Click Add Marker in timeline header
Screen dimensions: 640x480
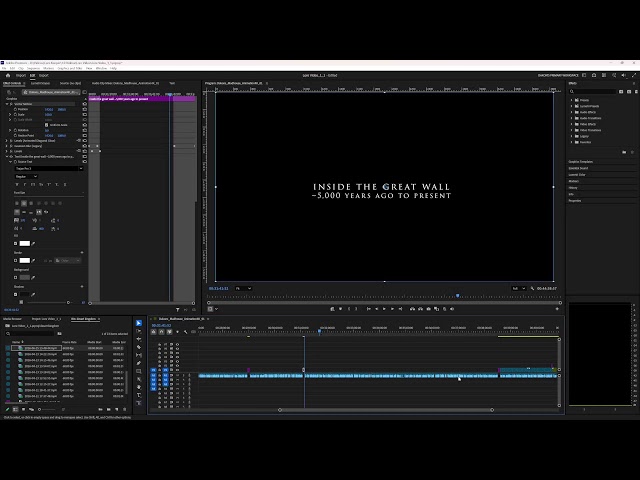pyautogui.click(x=177, y=332)
